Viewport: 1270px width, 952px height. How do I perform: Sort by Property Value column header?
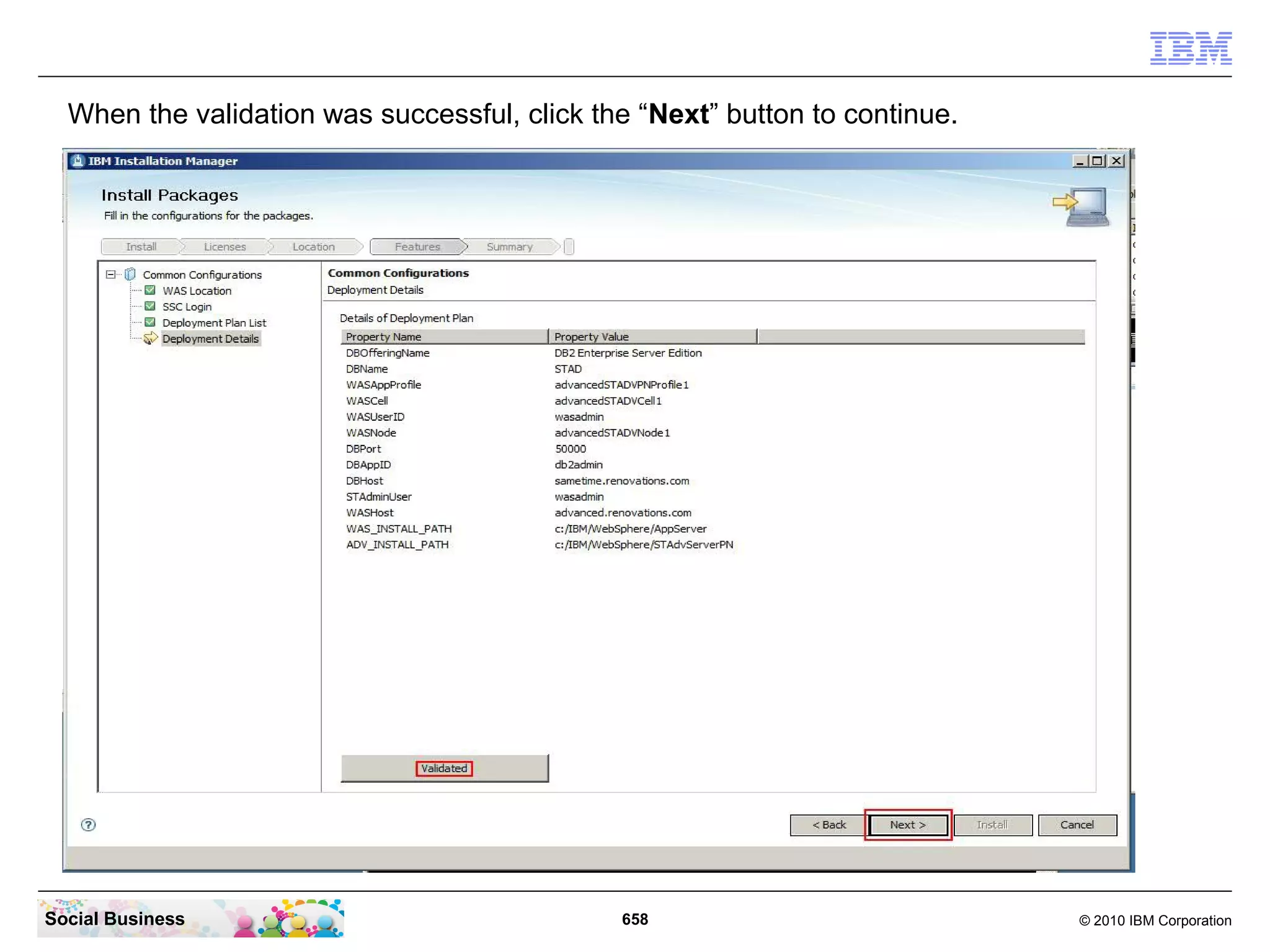pos(653,337)
